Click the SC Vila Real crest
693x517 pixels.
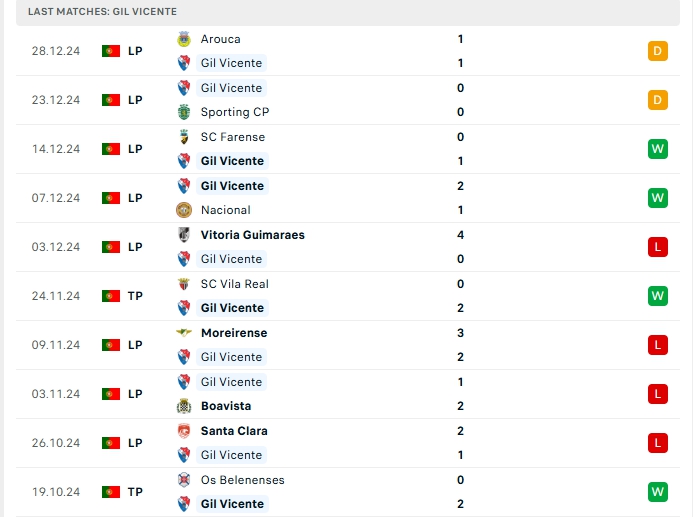[184, 284]
